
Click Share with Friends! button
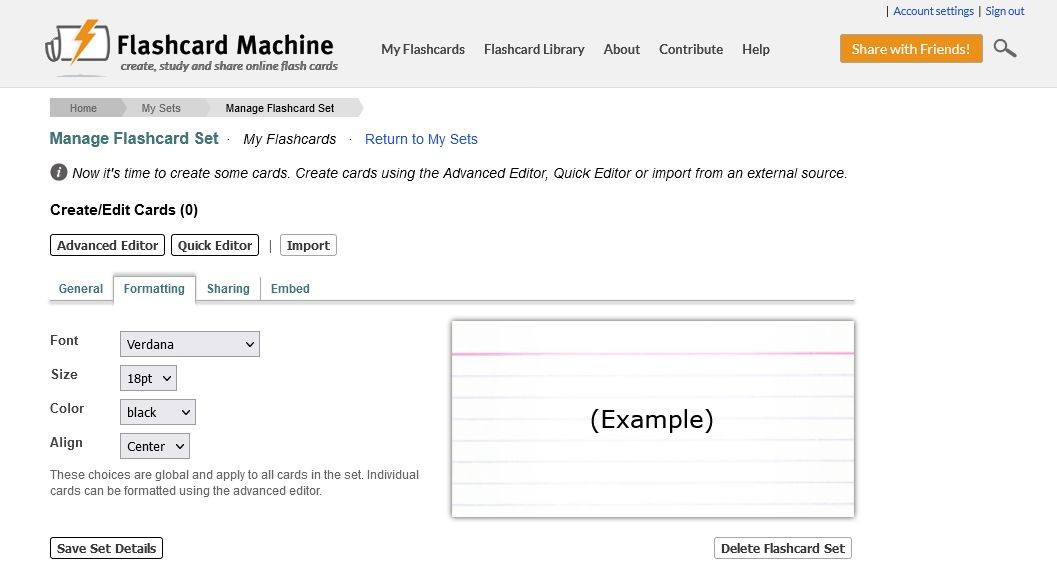[911, 49]
